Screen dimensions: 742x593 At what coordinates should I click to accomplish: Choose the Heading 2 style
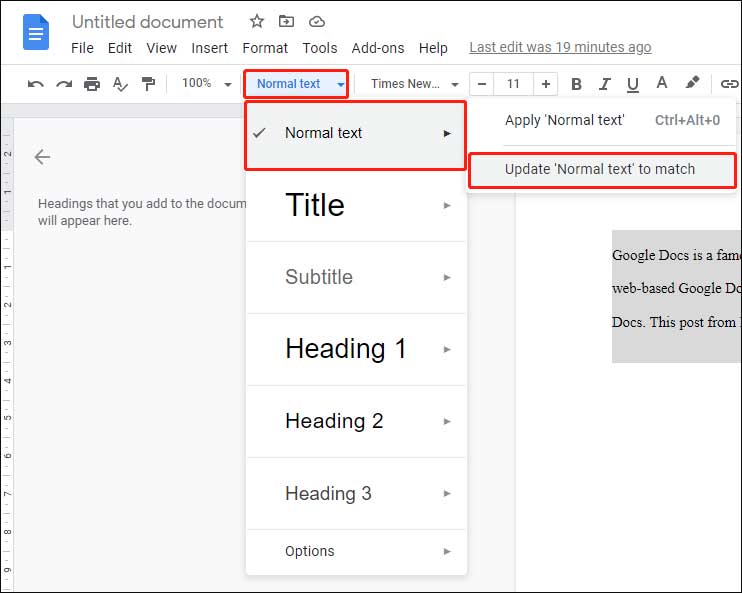[356, 421]
